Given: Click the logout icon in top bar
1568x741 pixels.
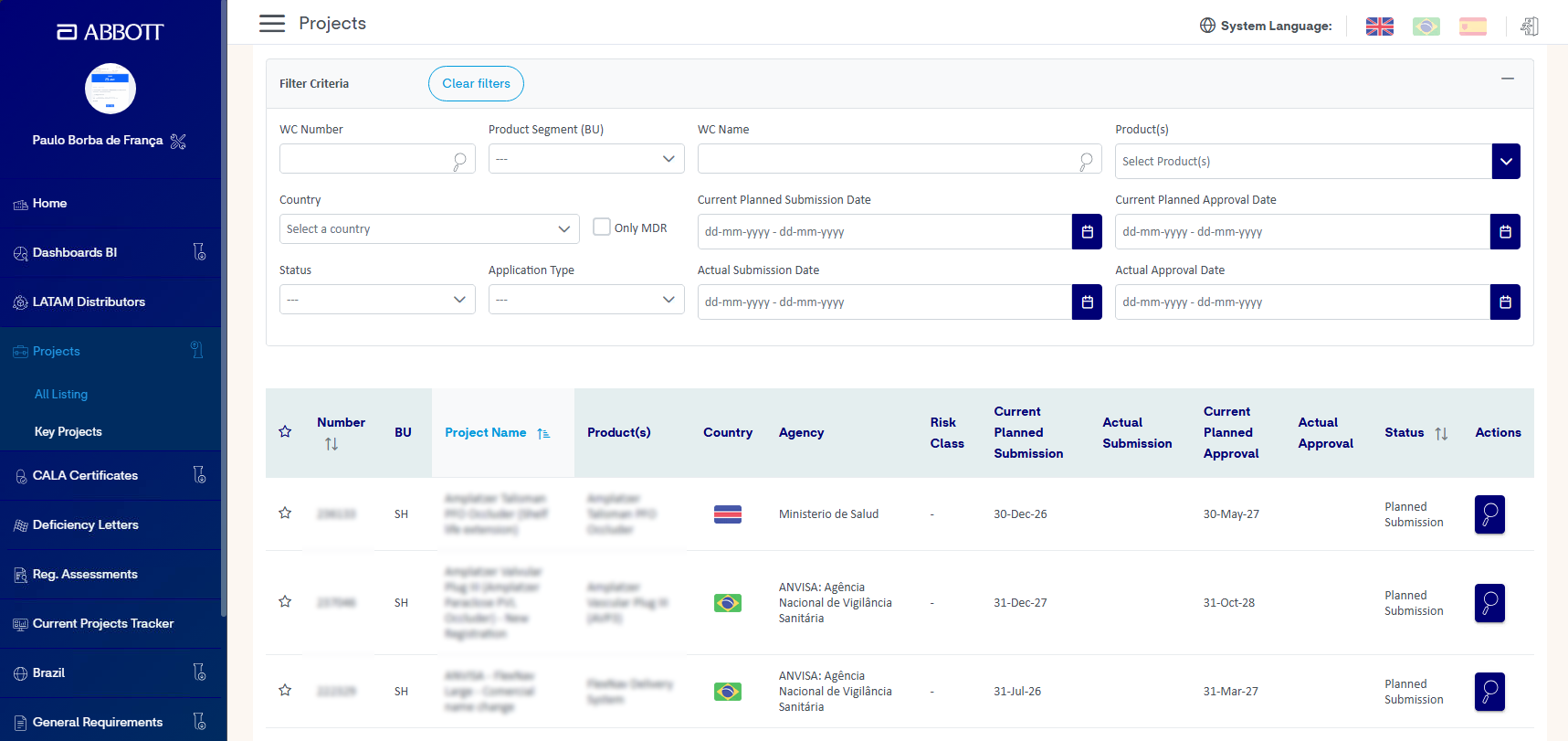Looking at the screenshot, I should [x=1529, y=26].
